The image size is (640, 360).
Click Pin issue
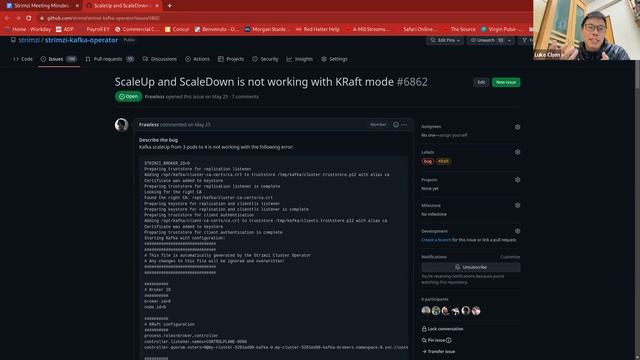[436, 340]
